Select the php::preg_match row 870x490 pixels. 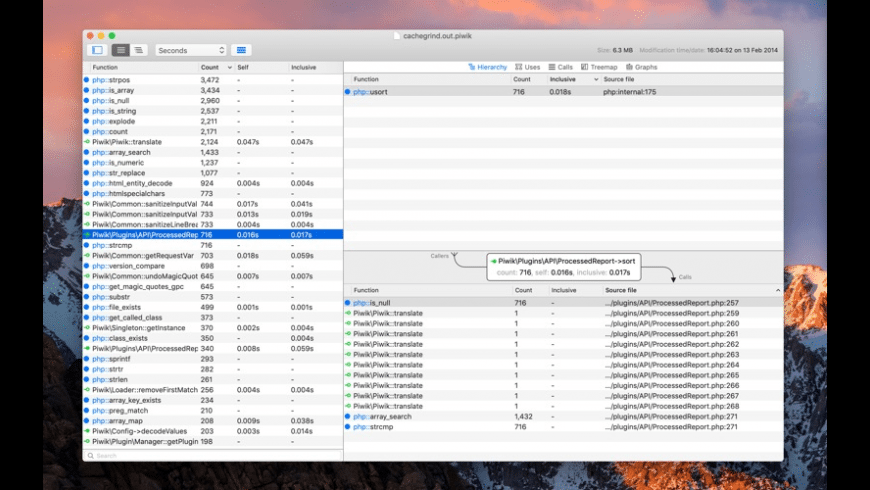(x=213, y=411)
